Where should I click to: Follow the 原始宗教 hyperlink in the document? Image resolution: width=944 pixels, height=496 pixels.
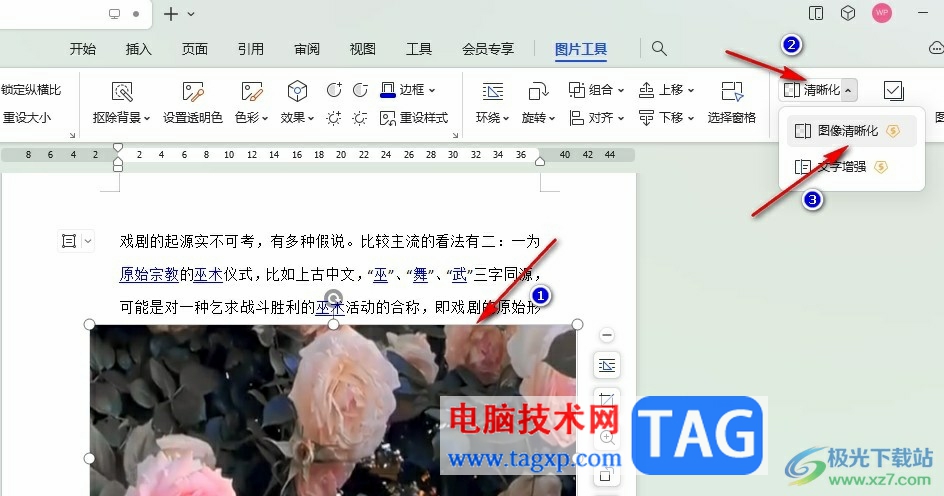click(149, 274)
